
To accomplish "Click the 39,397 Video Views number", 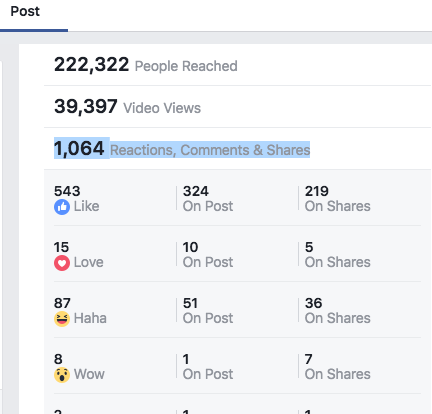I will 86,106.
